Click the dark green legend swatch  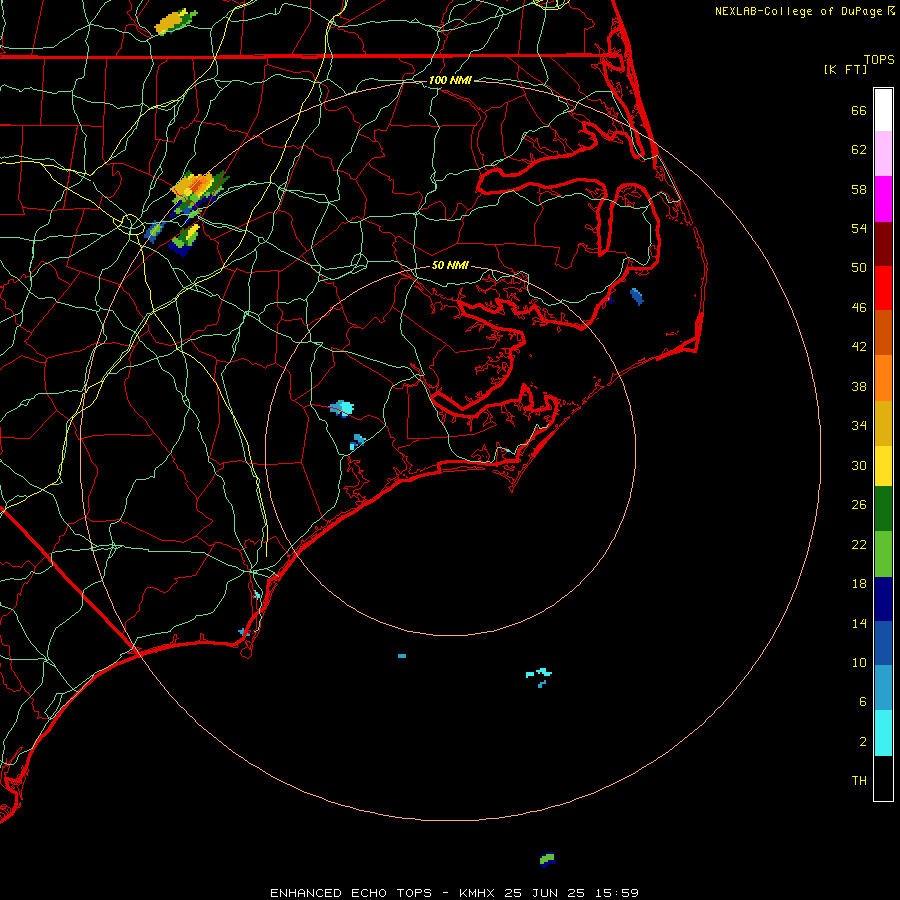[883, 509]
